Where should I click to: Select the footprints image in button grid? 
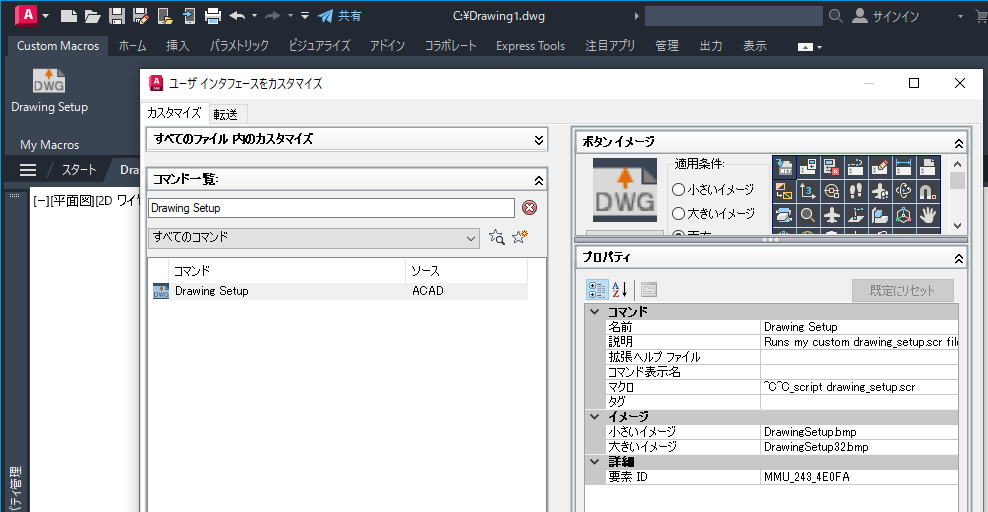(x=856, y=191)
